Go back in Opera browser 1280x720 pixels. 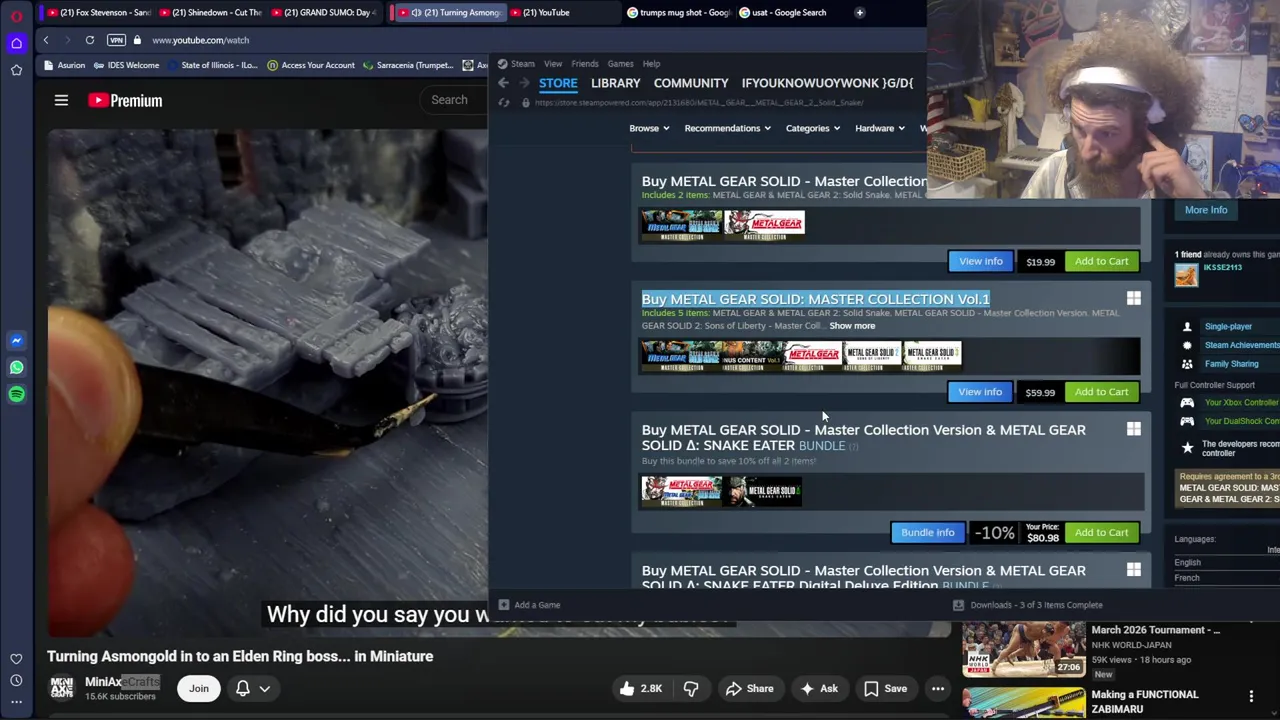(45, 40)
